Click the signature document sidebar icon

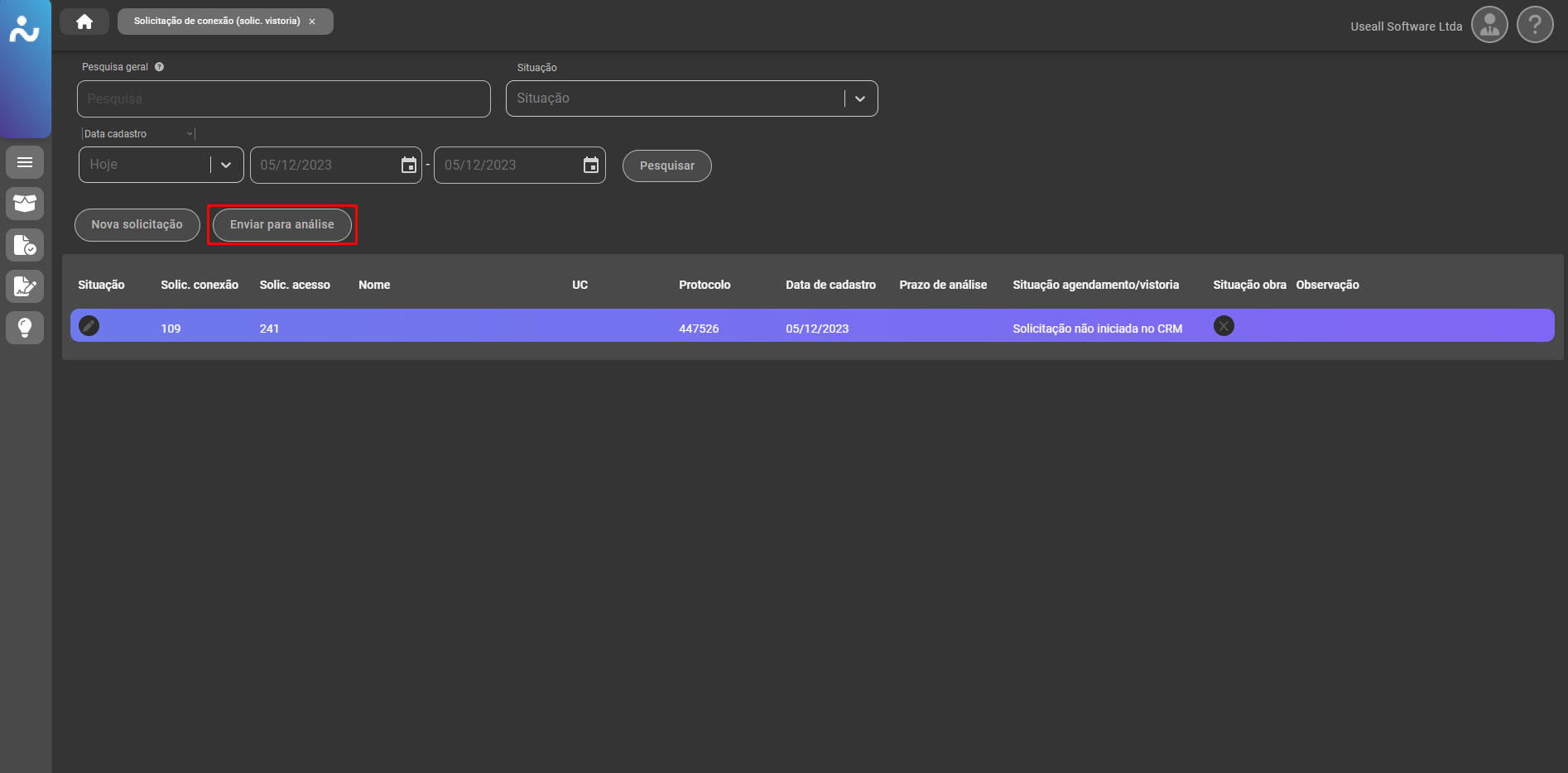click(x=25, y=286)
